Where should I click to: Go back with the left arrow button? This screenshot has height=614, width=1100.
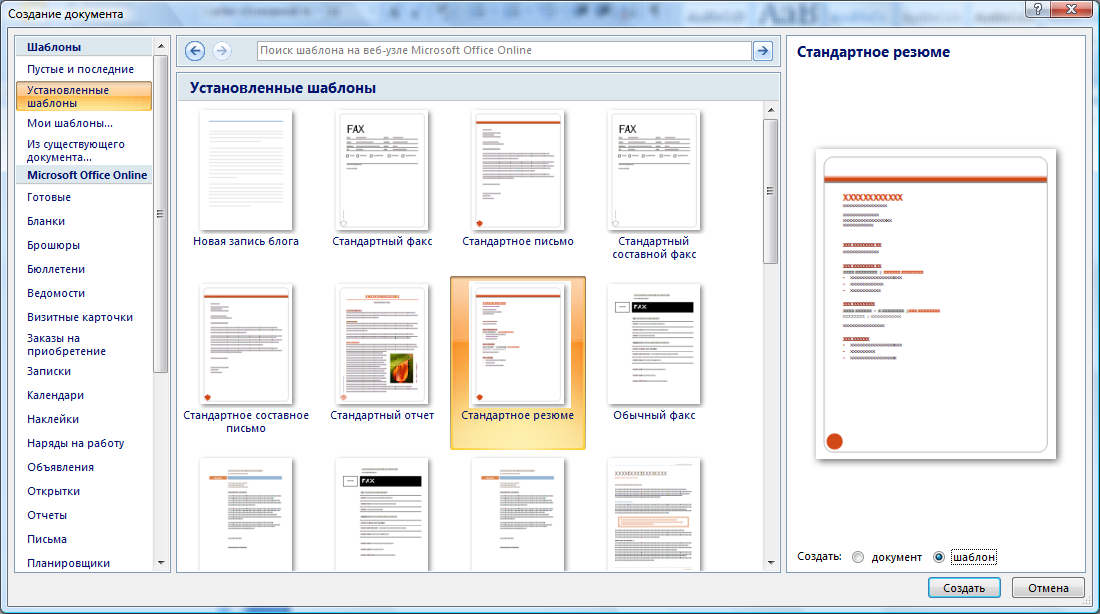[x=195, y=51]
